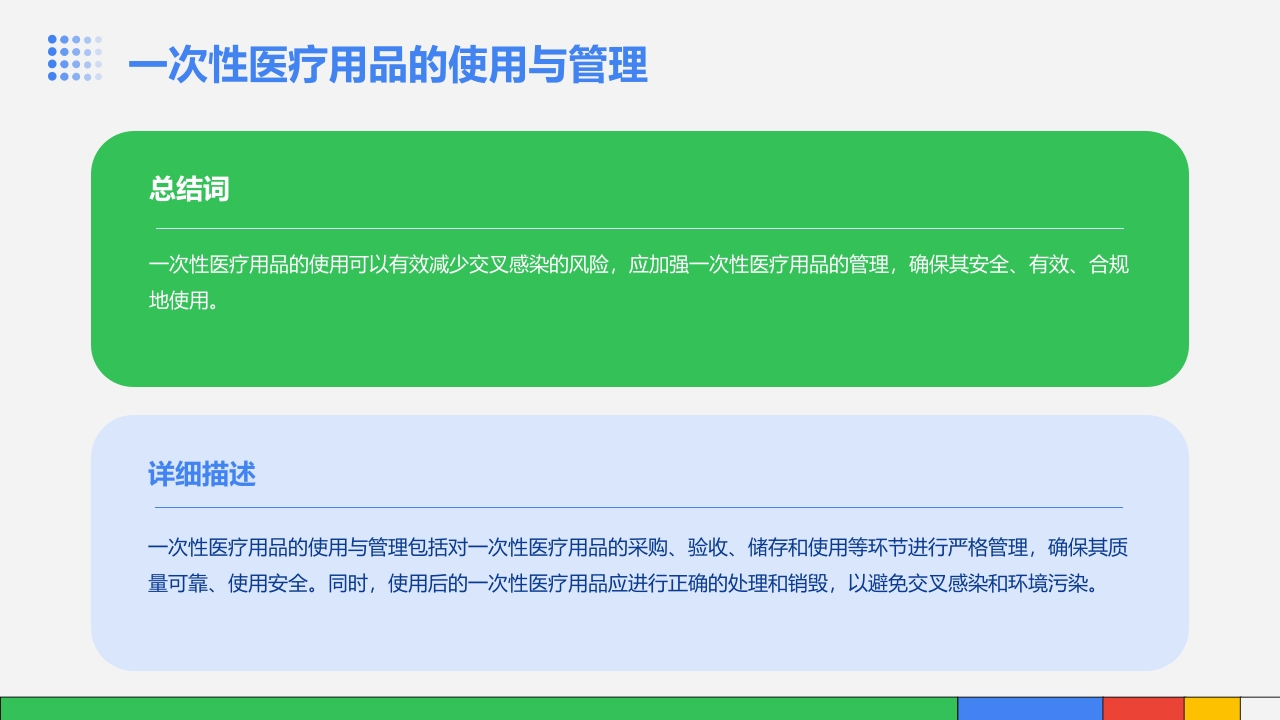
Task: Select the green summary card
Action: (x=640, y=258)
